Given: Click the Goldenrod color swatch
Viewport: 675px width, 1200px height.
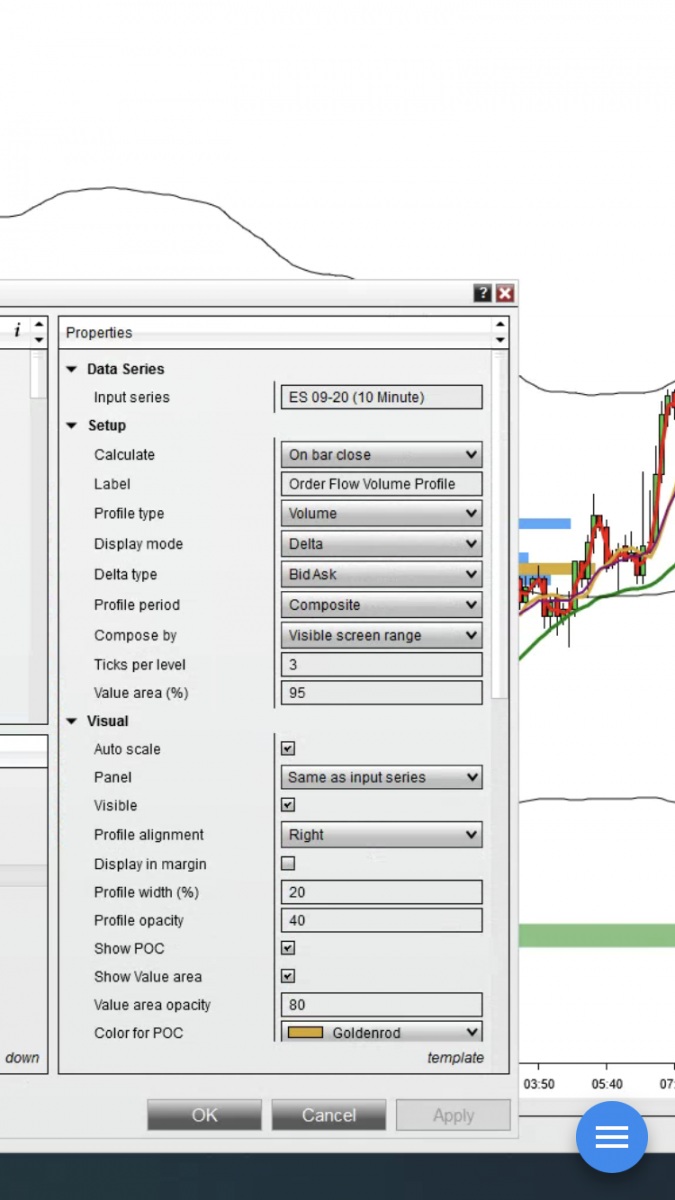Looking at the screenshot, I should point(305,1033).
